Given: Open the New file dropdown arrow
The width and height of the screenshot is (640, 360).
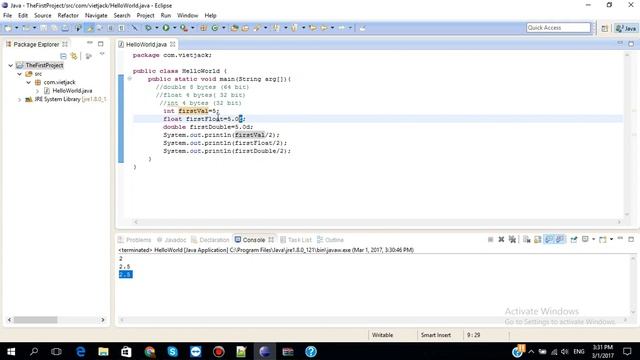Looking at the screenshot, I should point(16,28).
